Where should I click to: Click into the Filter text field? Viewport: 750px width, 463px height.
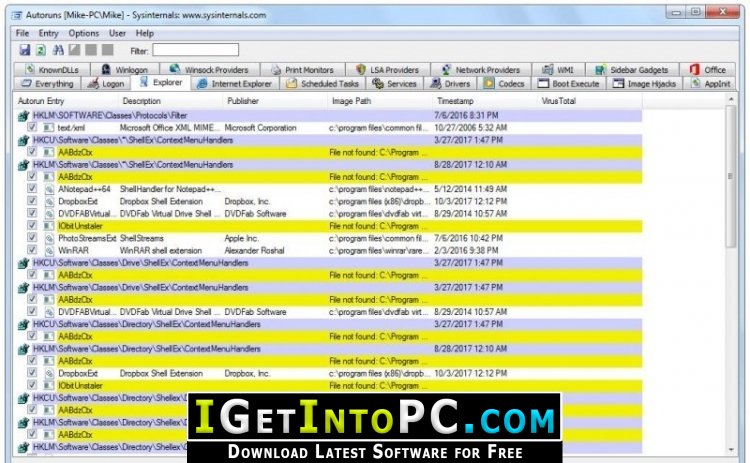click(x=196, y=50)
